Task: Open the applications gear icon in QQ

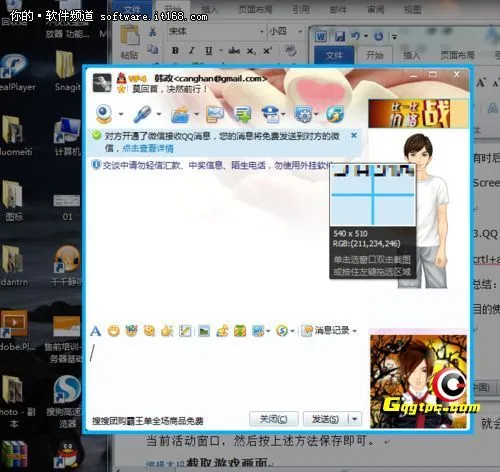Action: [x=303, y=114]
